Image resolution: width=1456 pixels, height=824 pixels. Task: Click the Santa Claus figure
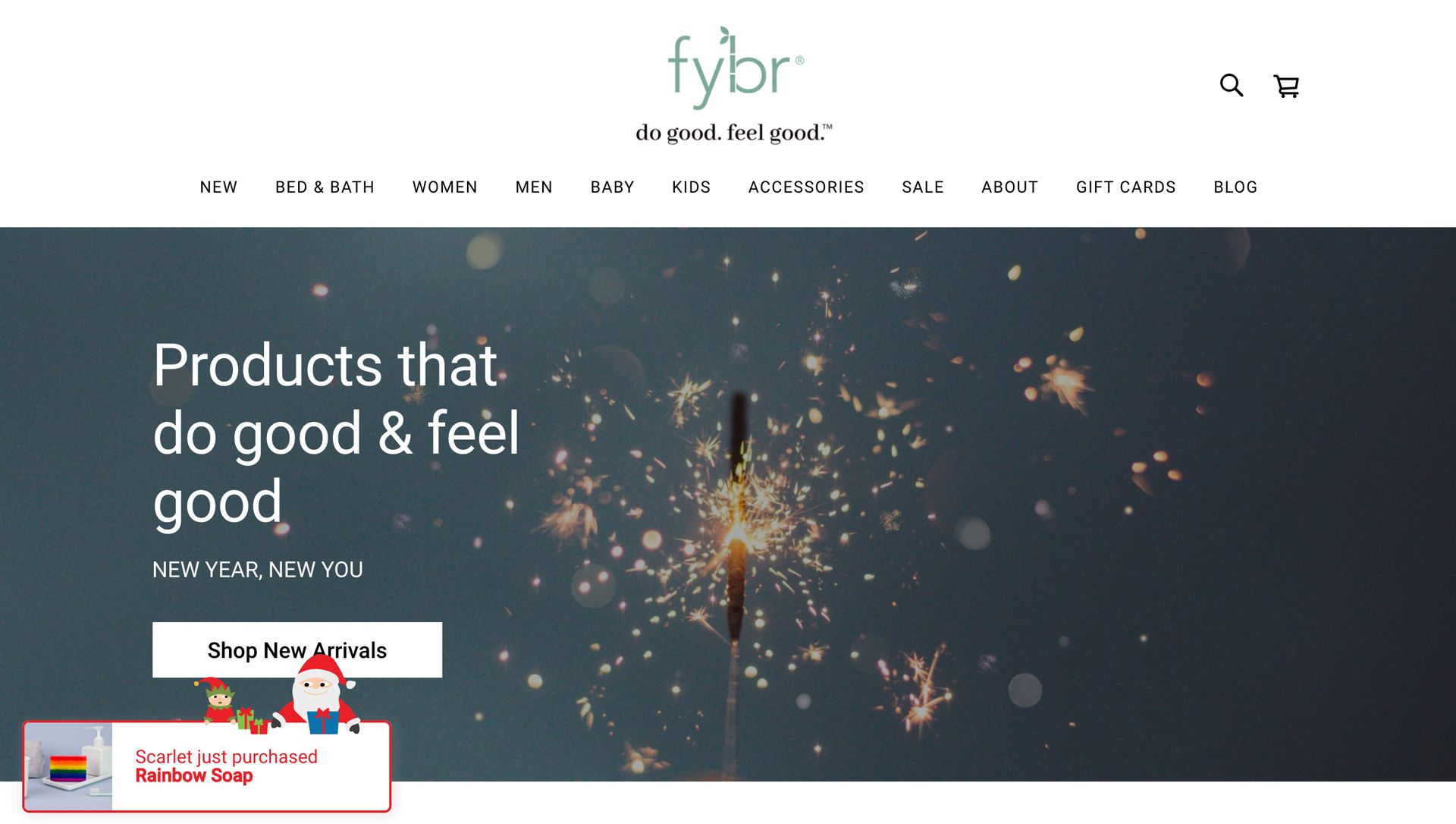[x=317, y=695]
